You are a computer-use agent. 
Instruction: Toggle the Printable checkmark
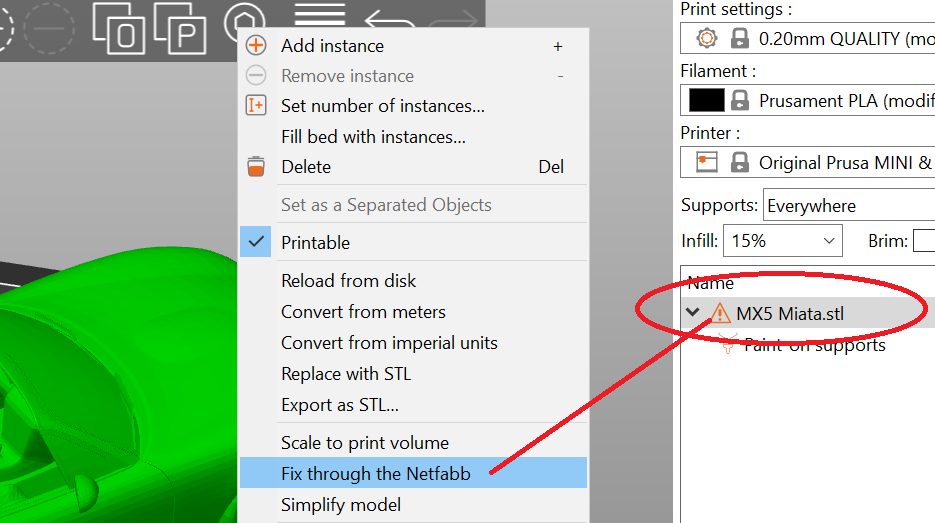(256, 242)
